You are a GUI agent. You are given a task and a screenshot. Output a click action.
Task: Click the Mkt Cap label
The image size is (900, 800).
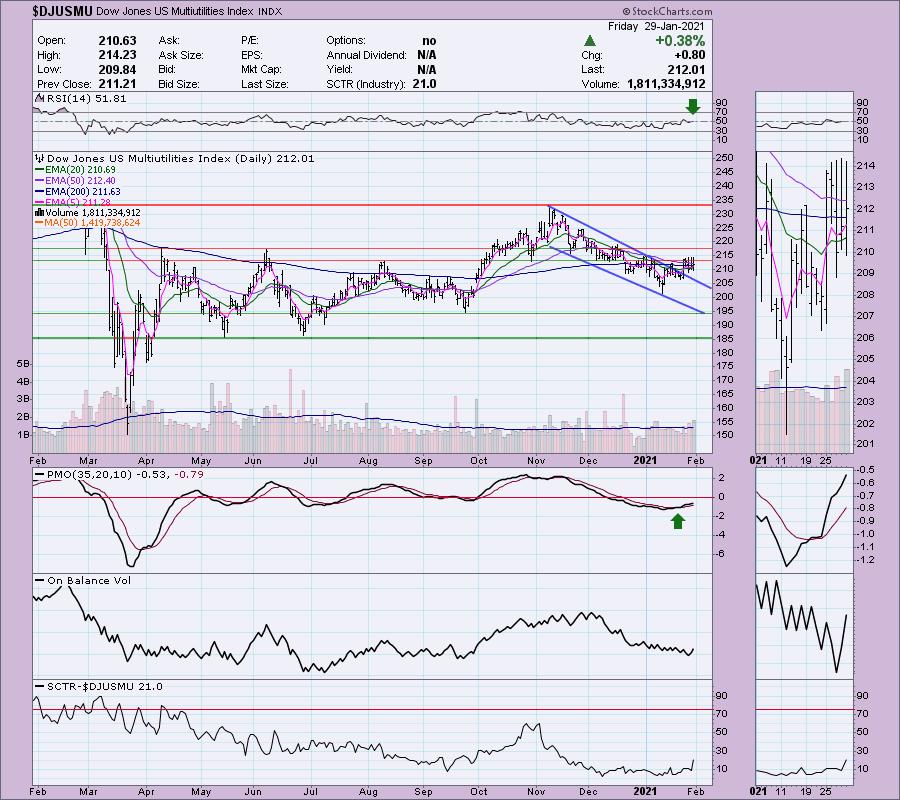click(x=261, y=69)
